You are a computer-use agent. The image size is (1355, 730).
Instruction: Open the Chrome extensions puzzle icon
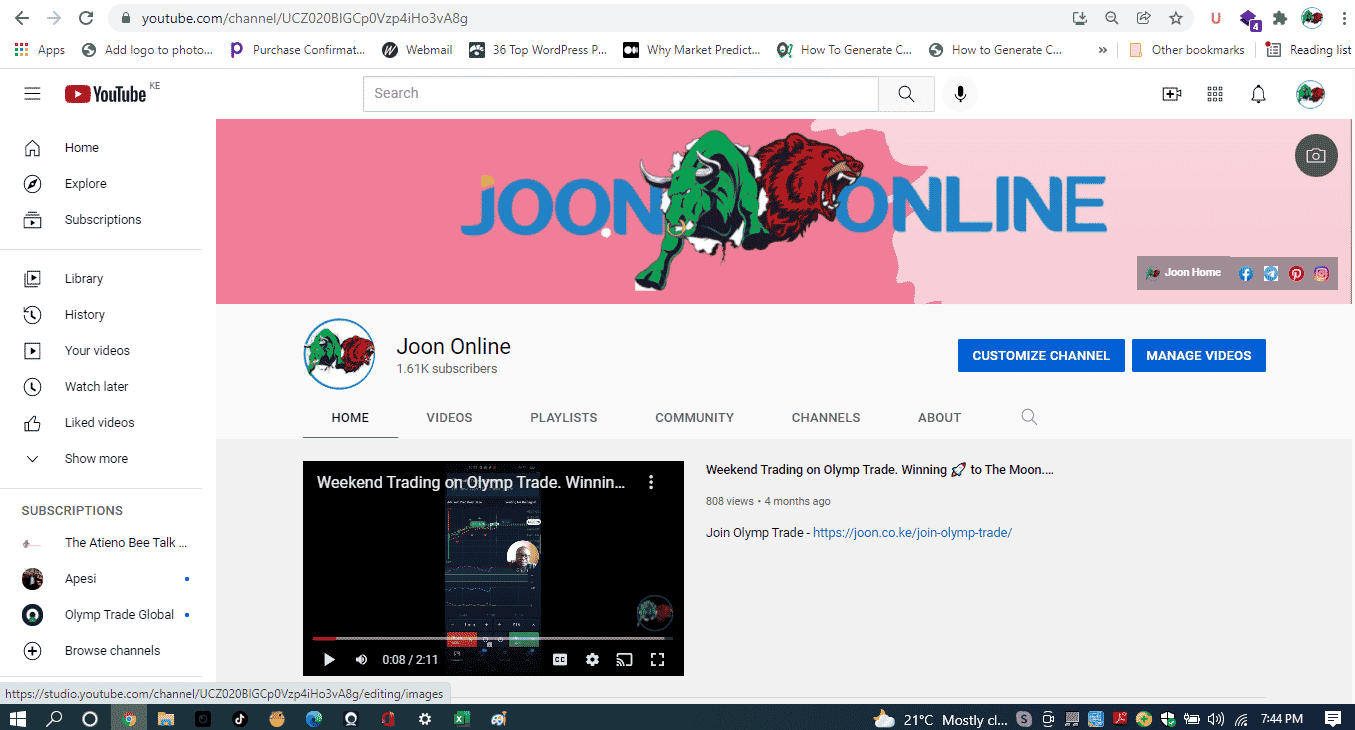pyautogui.click(x=1279, y=18)
